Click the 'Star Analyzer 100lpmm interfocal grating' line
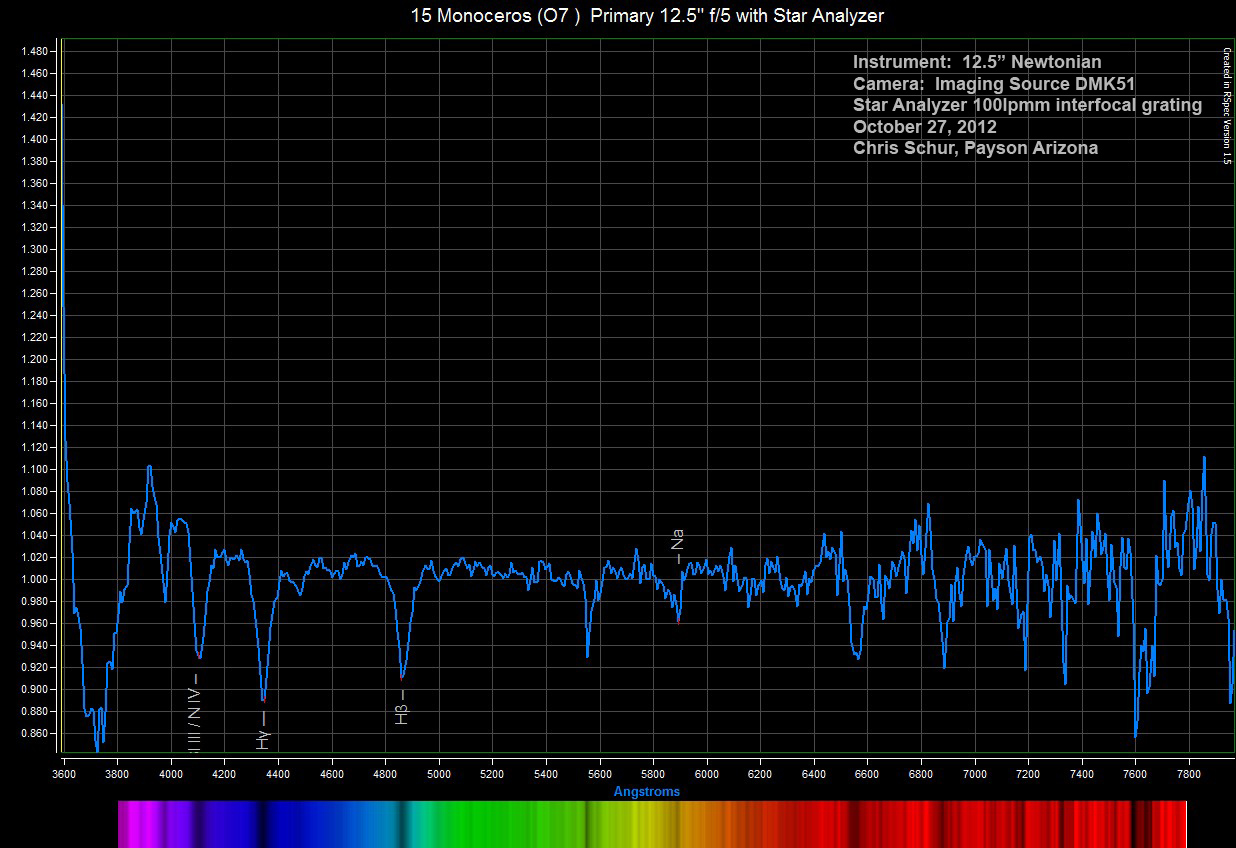The image size is (1236, 848). point(1027,105)
